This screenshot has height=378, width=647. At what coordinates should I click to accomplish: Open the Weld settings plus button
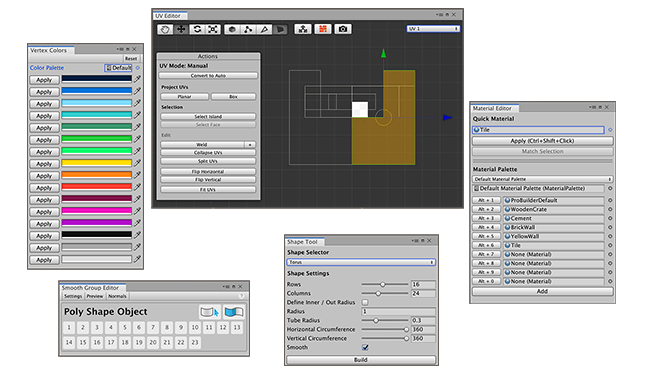[x=250, y=145]
